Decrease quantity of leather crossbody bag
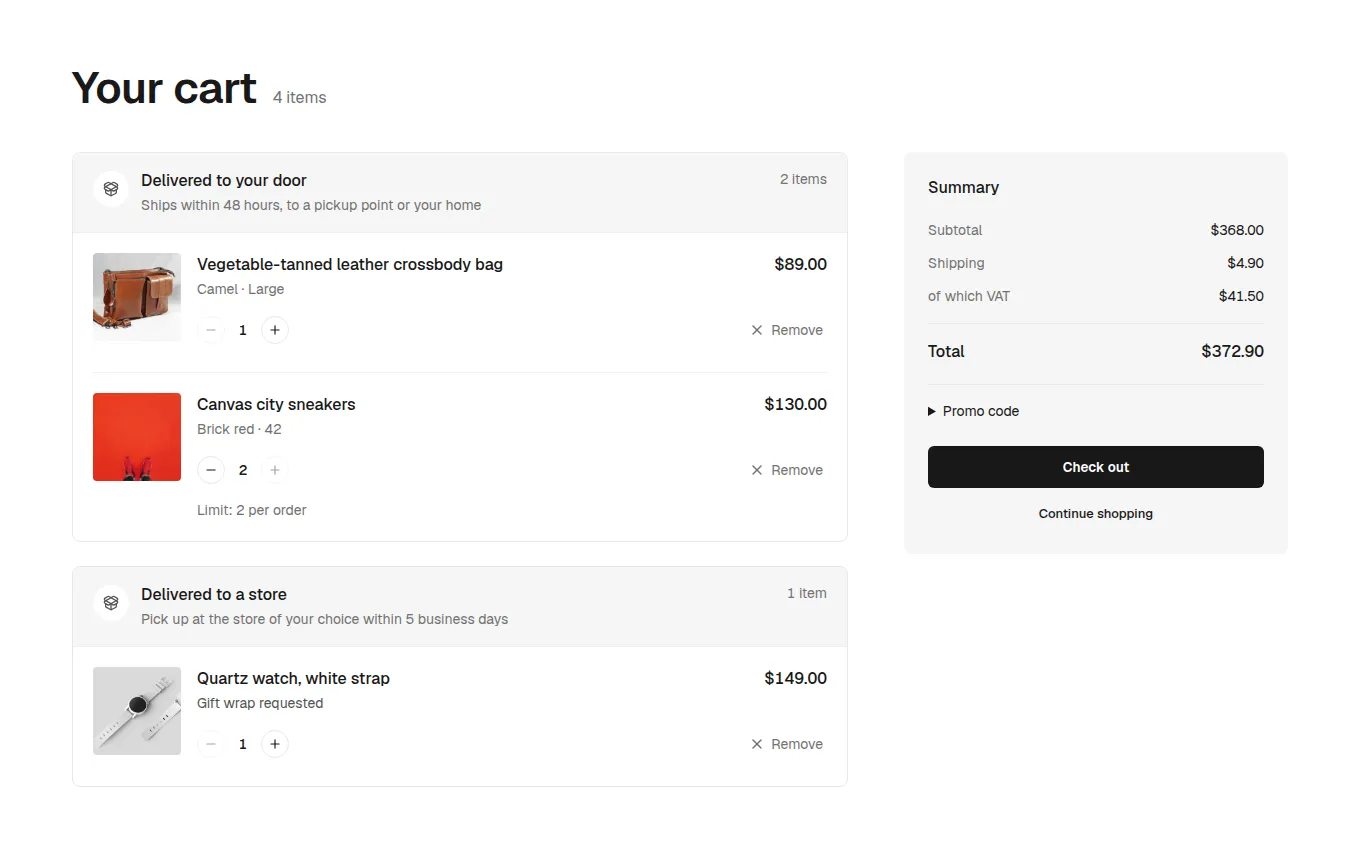Image resolution: width=1360 pixels, height=850 pixels. click(x=211, y=330)
